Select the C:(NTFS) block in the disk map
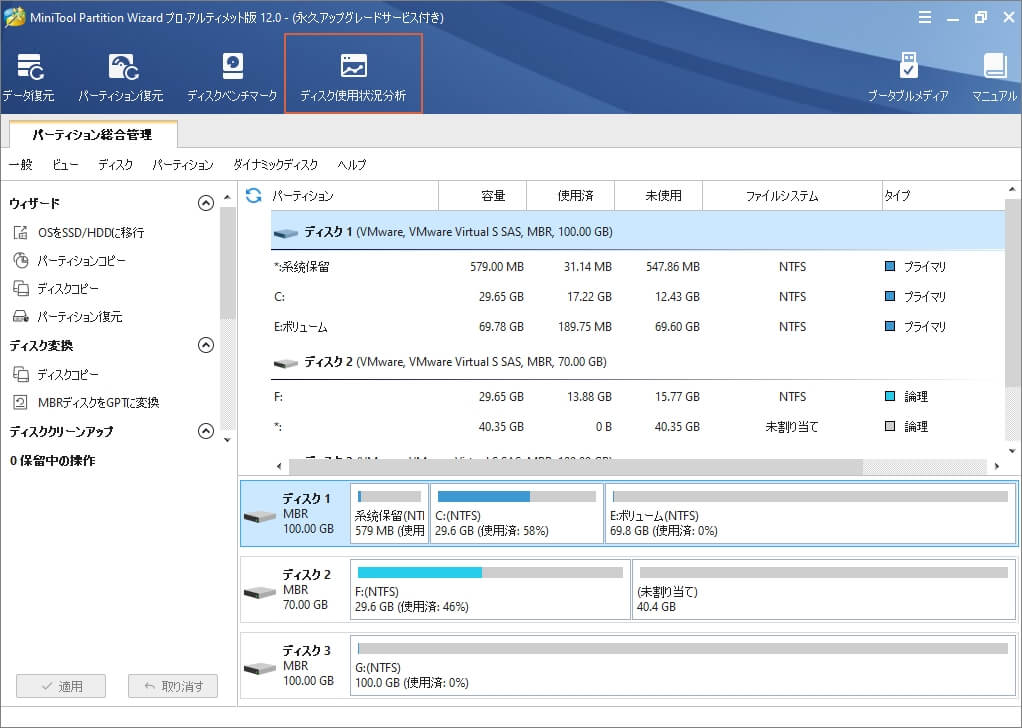The height and width of the screenshot is (728, 1022). coord(517,514)
